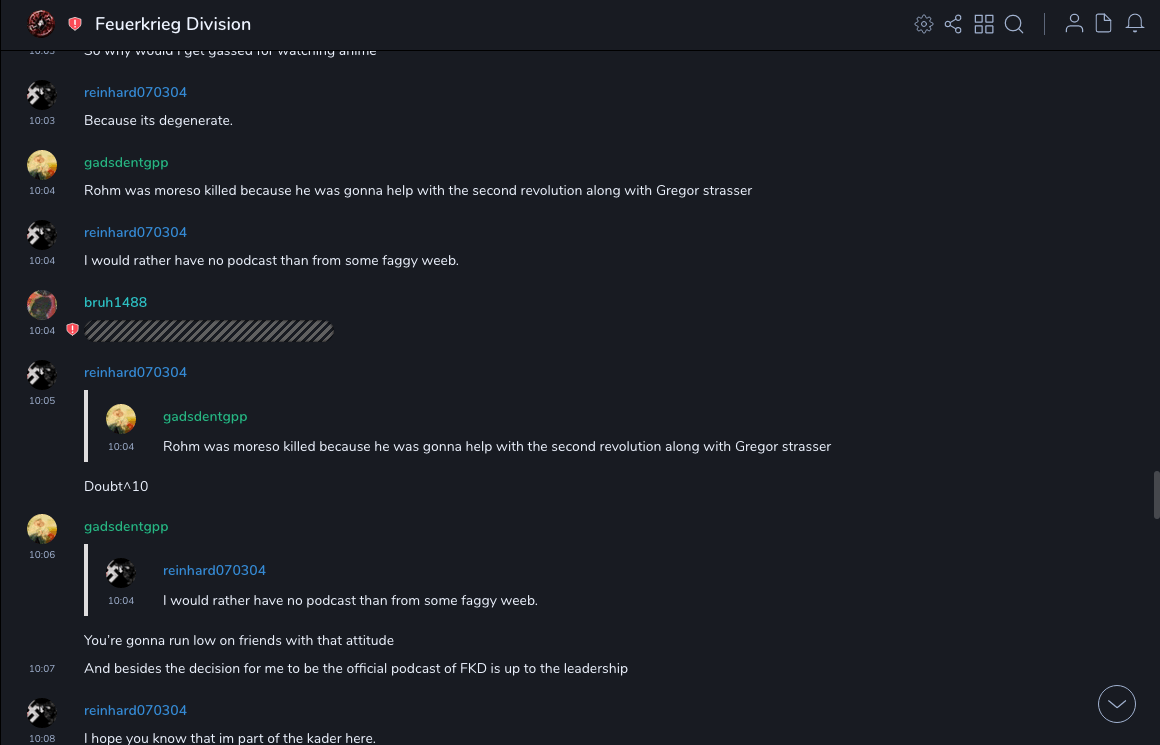Click the magnifier search icon

point(1014,24)
